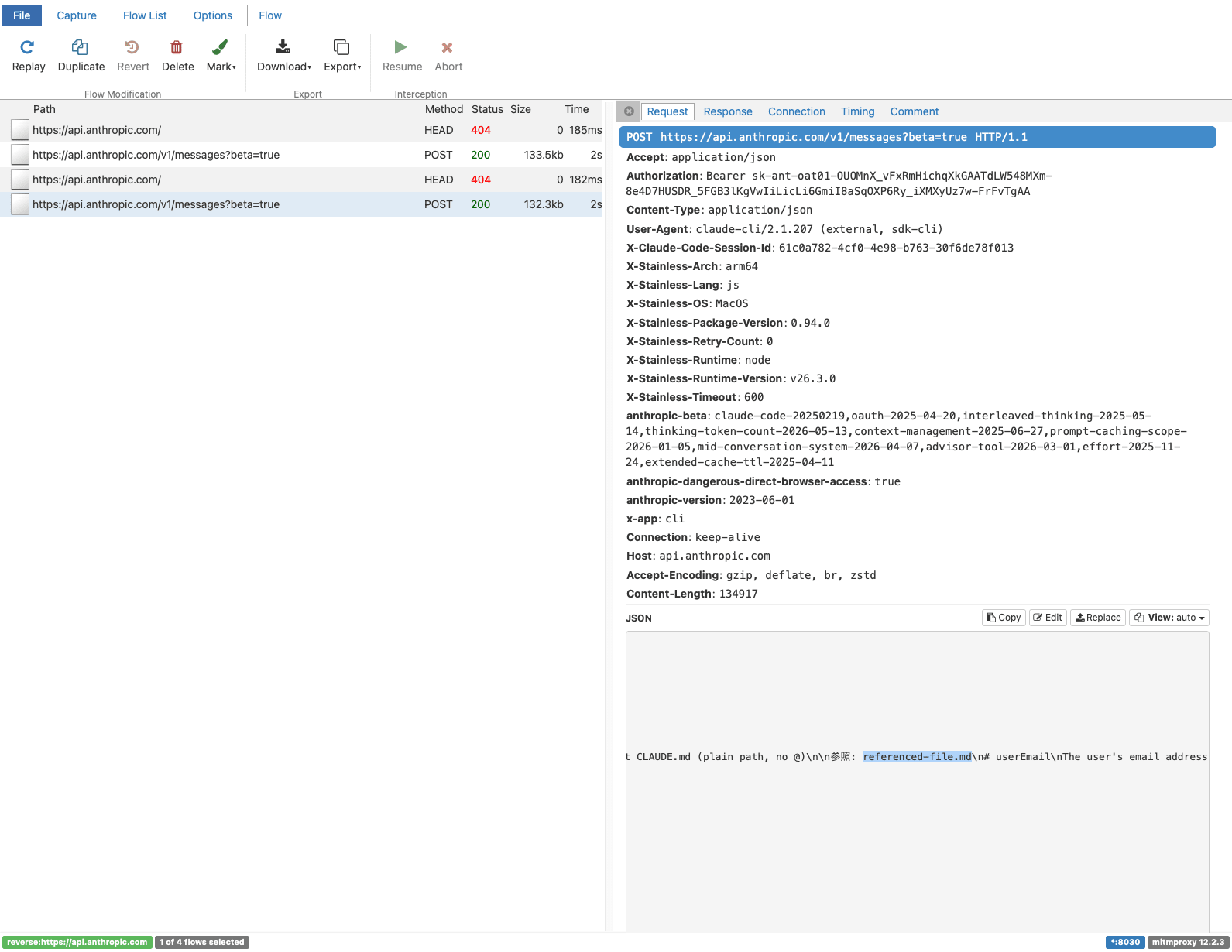This screenshot has width=1232, height=952.
Task: View the Timing tab
Action: point(858,111)
